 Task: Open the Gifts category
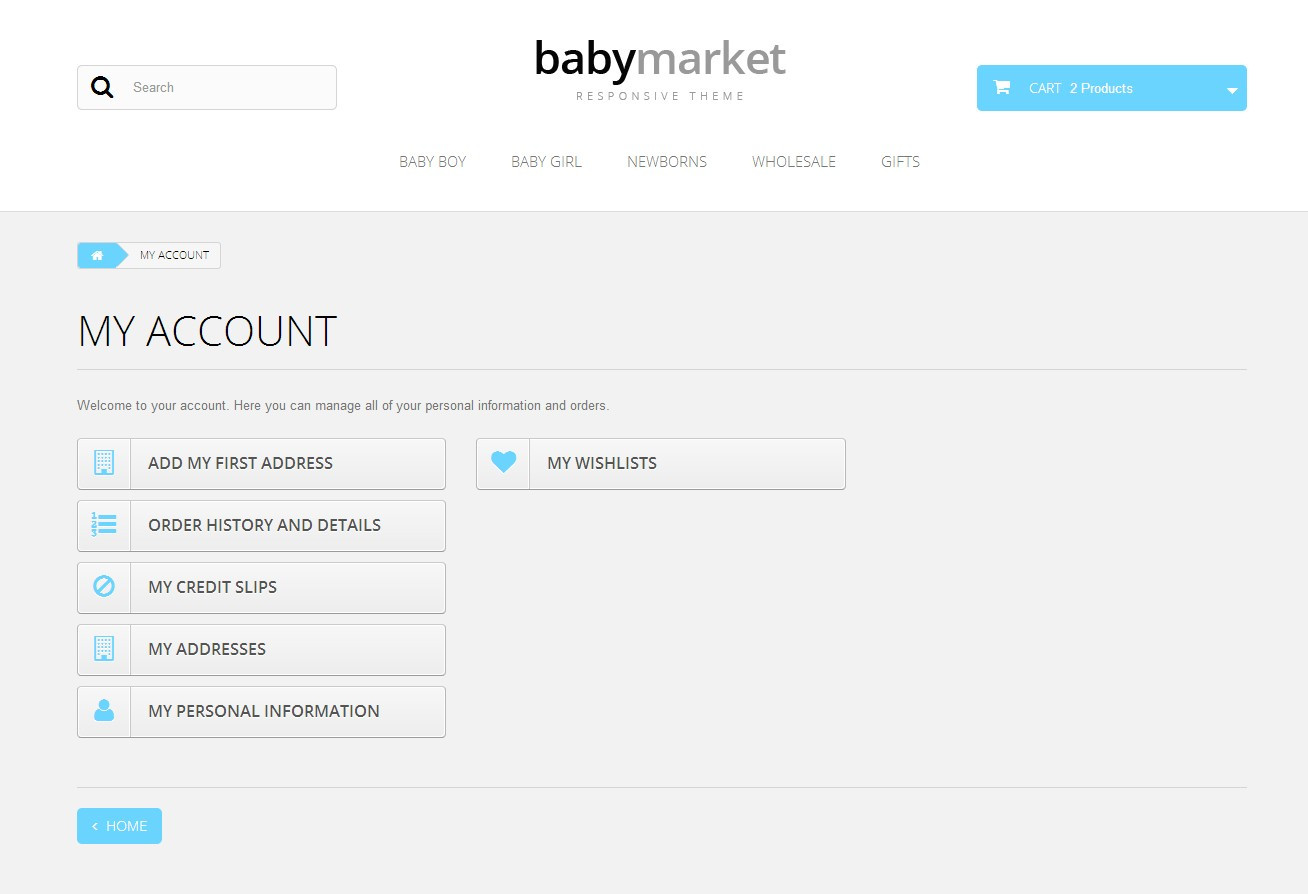[900, 162]
